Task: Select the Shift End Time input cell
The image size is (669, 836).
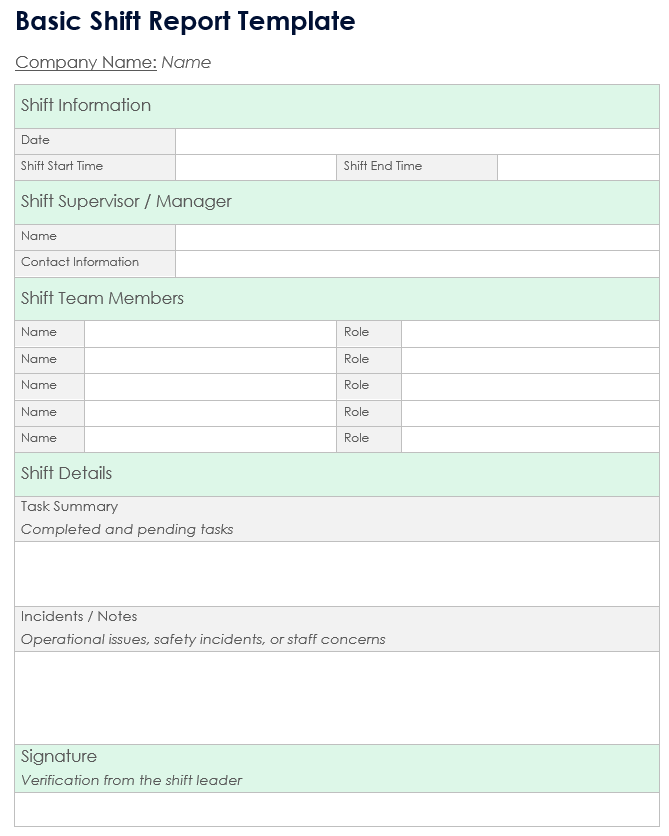Action: pyautogui.click(x=577, y=167)
